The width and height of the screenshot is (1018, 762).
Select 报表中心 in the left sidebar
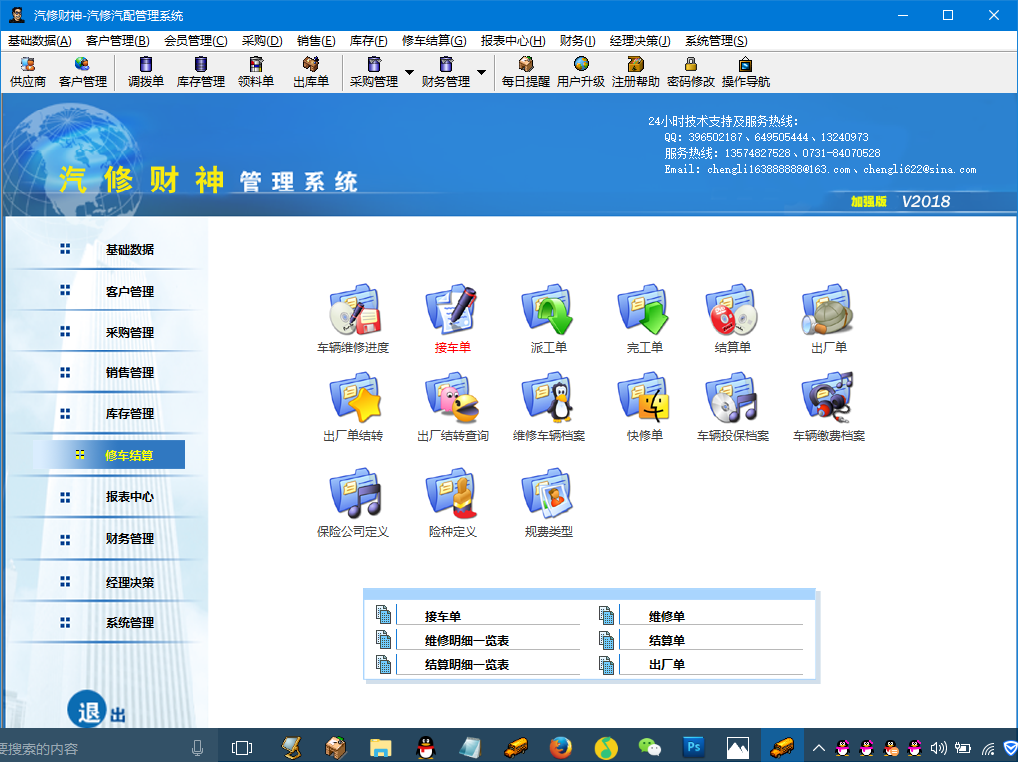tap(130, 497)
